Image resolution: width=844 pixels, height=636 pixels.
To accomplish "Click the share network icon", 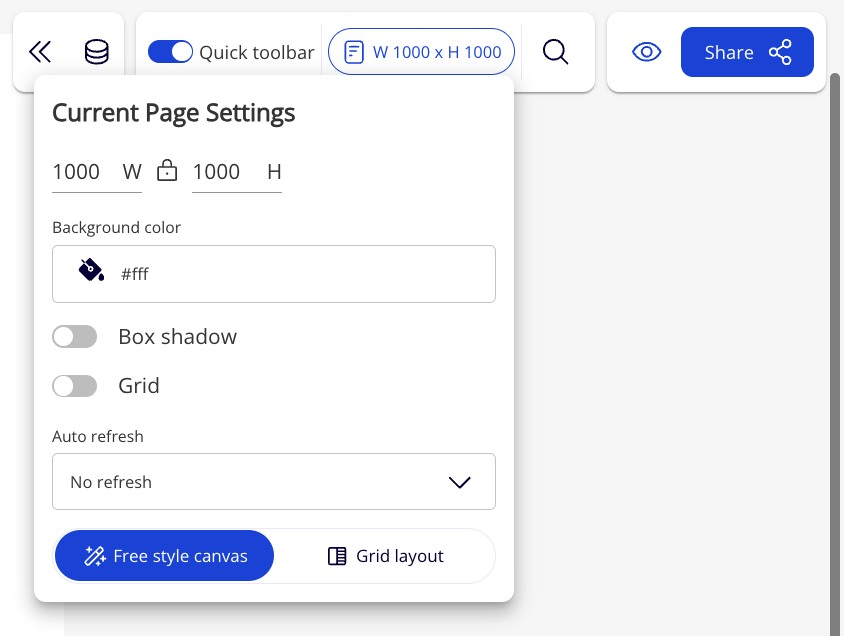I will [780, 52].
